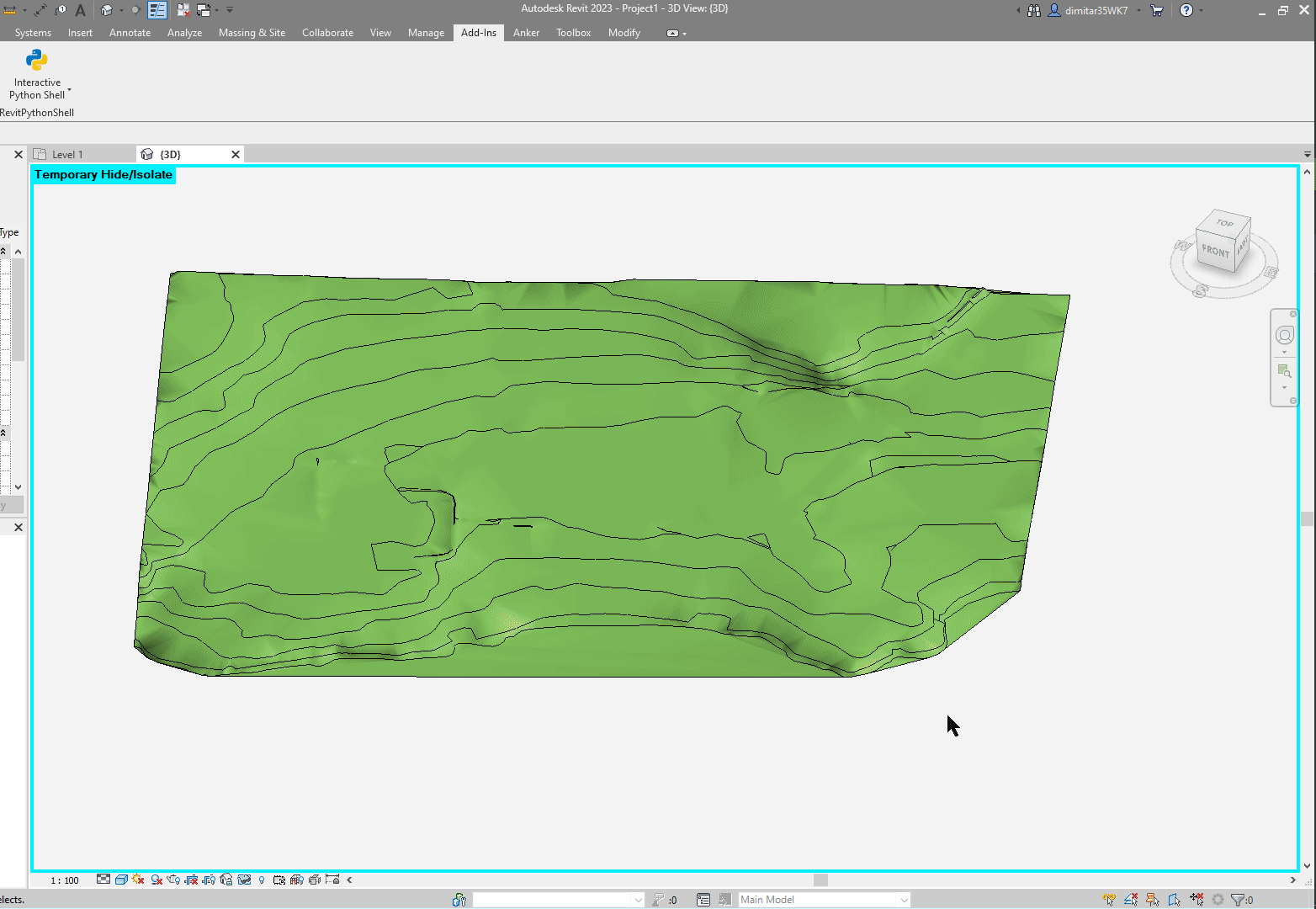The width and height of the screenshot is (1316, 909).
Task: Click the Analyze ribbon tab
Action: 184,33
